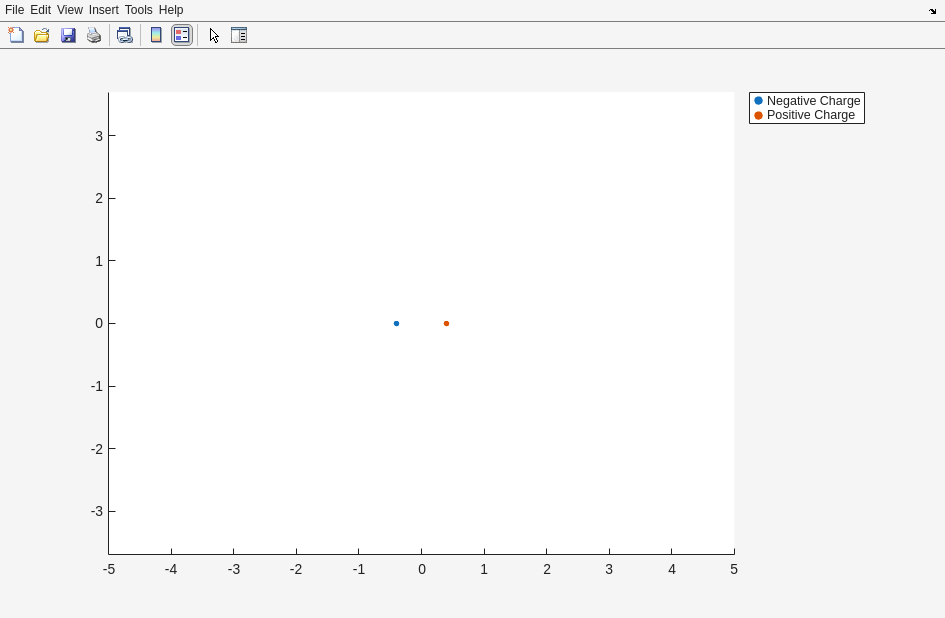Select the blue negative charge point on plot
This screenshot has height=618, width=945.
tap(396, 323)
